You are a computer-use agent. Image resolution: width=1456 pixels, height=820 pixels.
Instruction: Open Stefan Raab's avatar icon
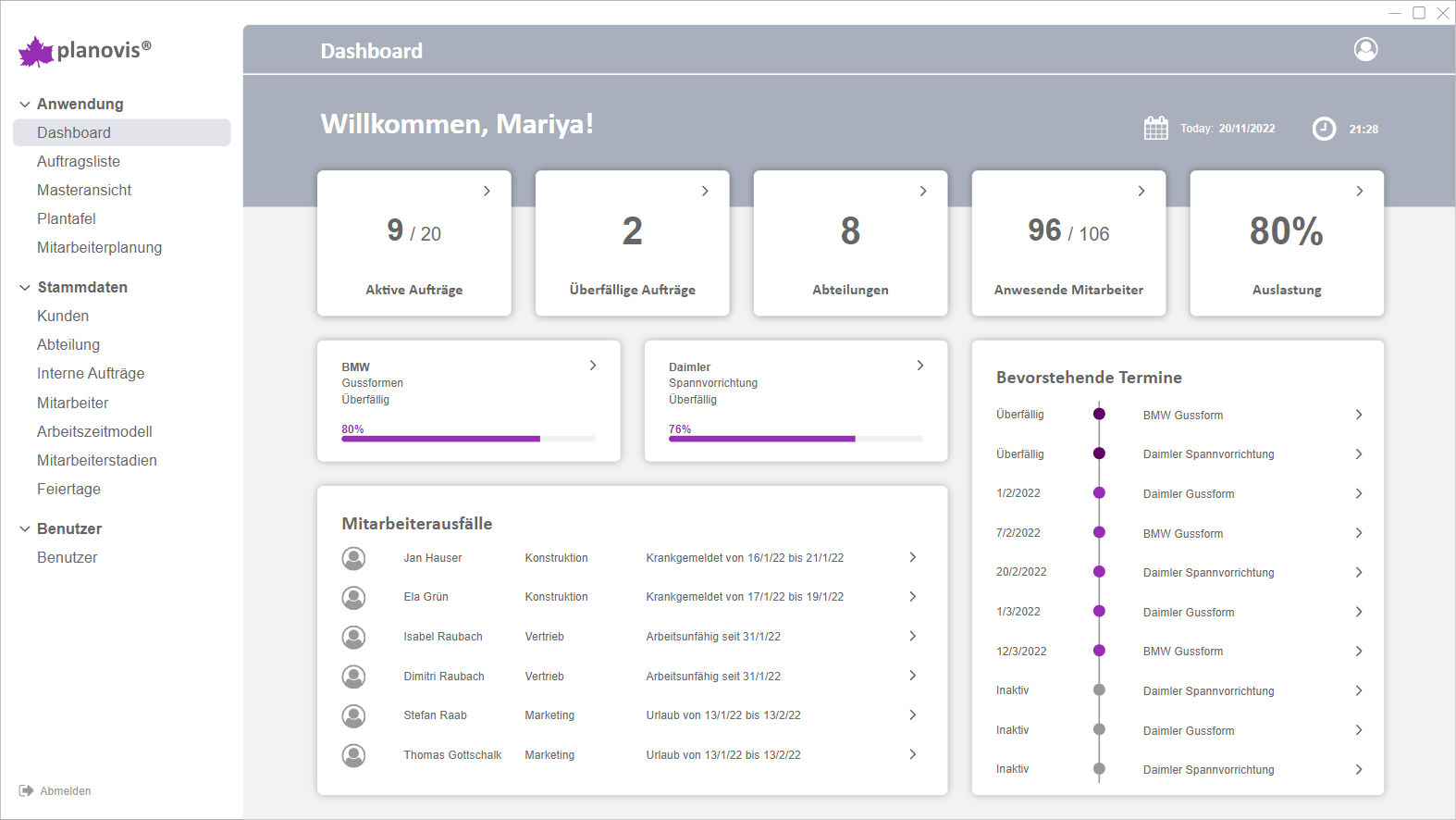point(353,715)
